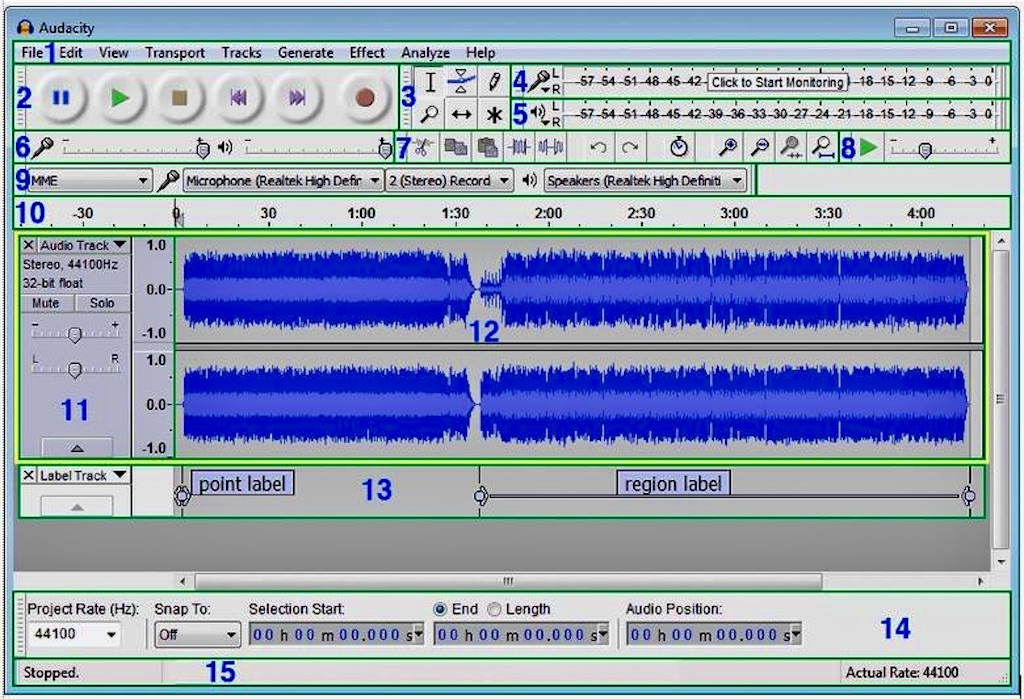Select the Time Shift tool

[x=461, y=114]
